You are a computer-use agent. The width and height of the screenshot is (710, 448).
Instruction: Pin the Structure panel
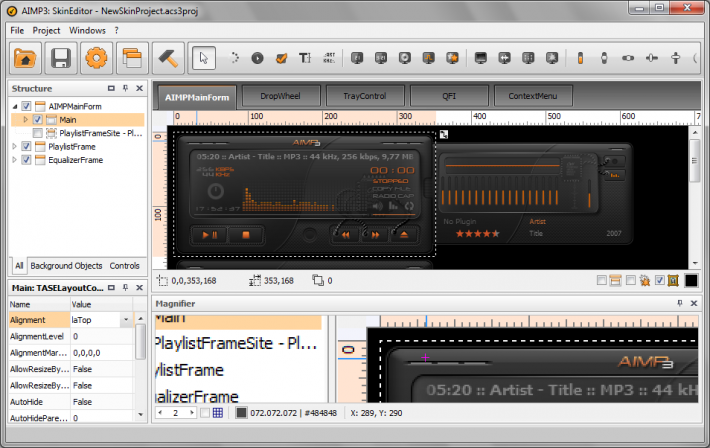pyautogui.click(x=125, y=88)
